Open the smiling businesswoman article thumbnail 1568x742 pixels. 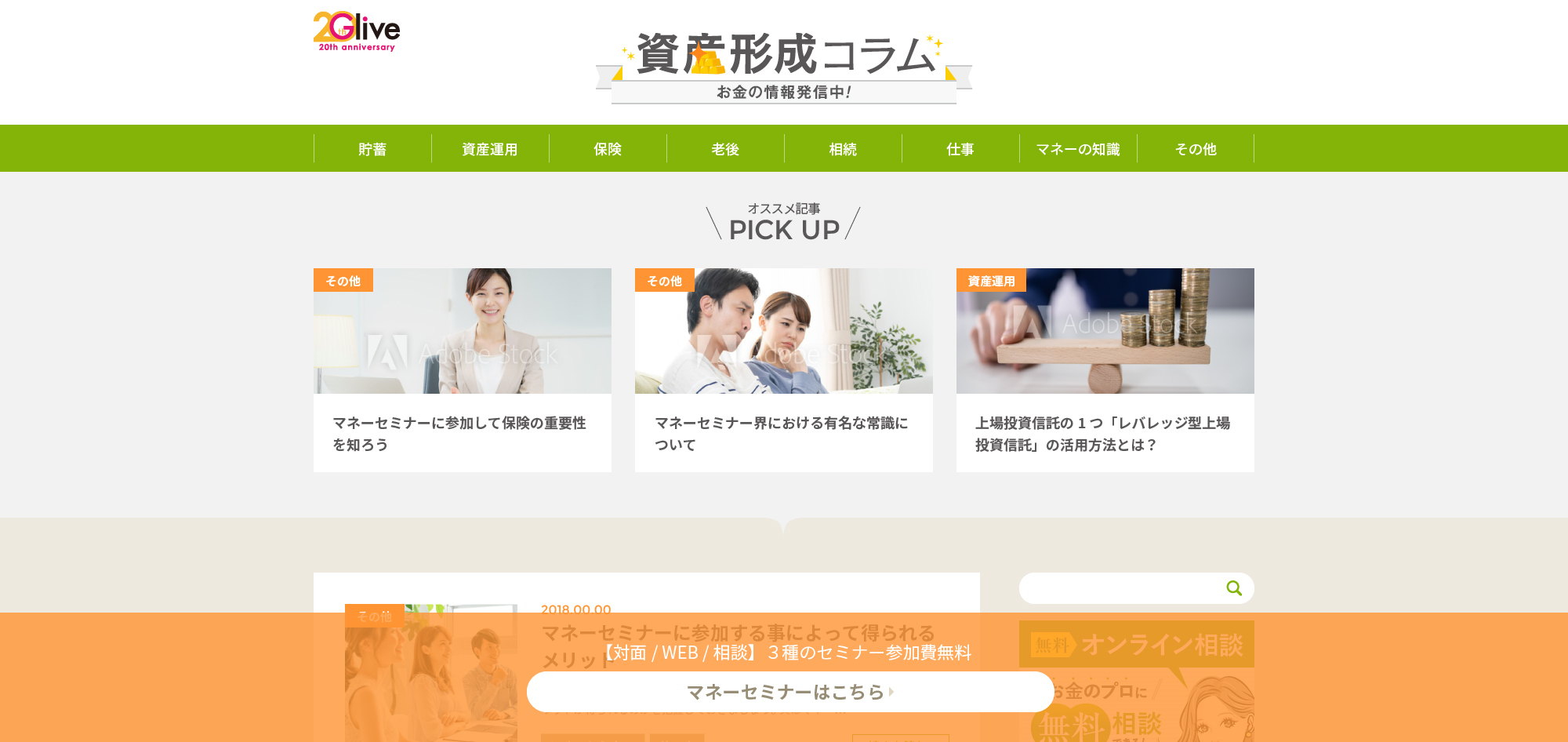click(463, 331)
